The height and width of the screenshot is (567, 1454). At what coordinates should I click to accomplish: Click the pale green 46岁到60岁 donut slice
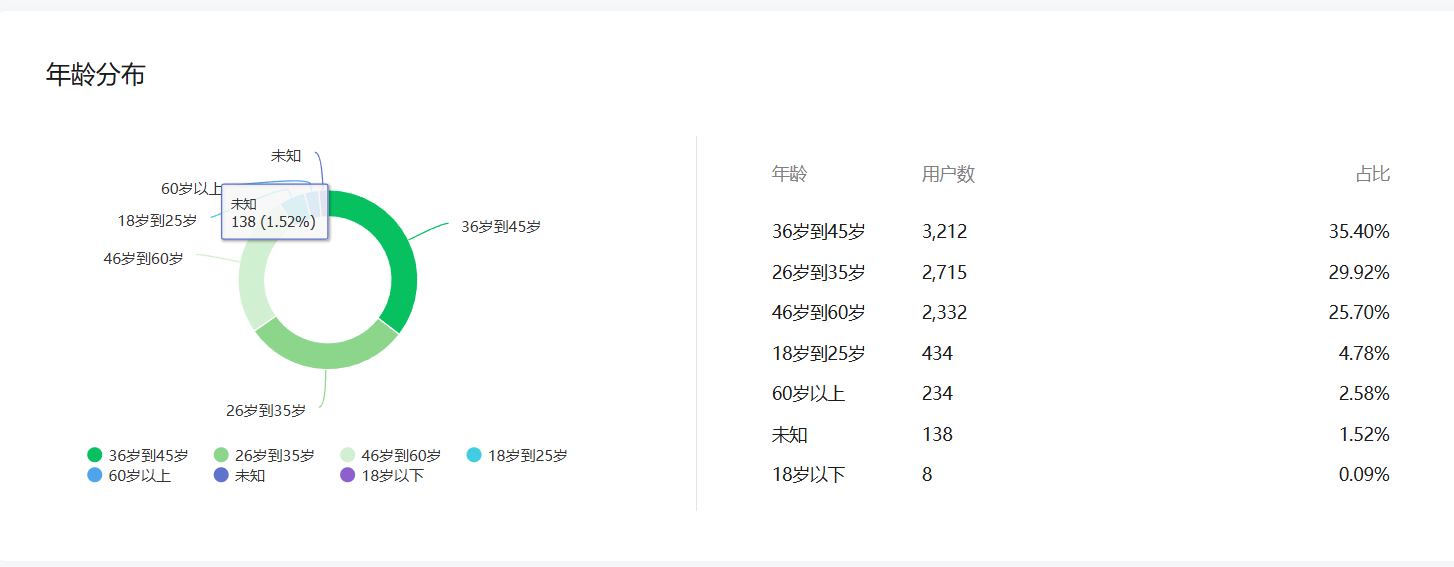252,285
